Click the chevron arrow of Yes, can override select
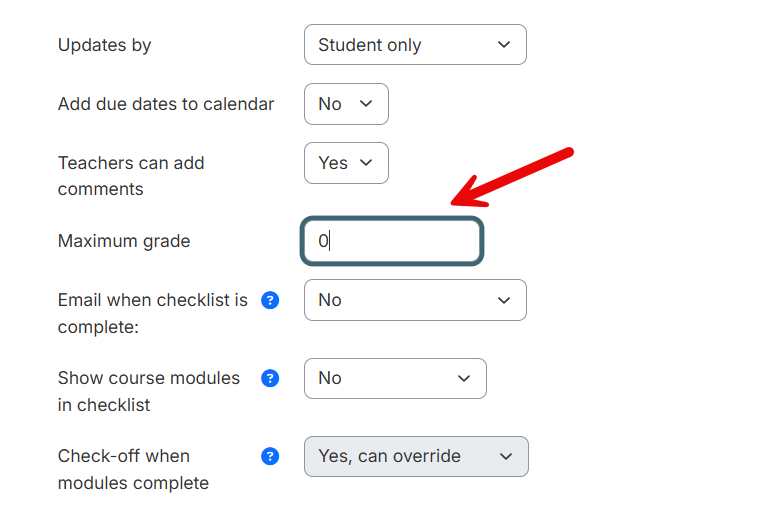The height and width of the screenshot is (505, 757). point(506,456)
